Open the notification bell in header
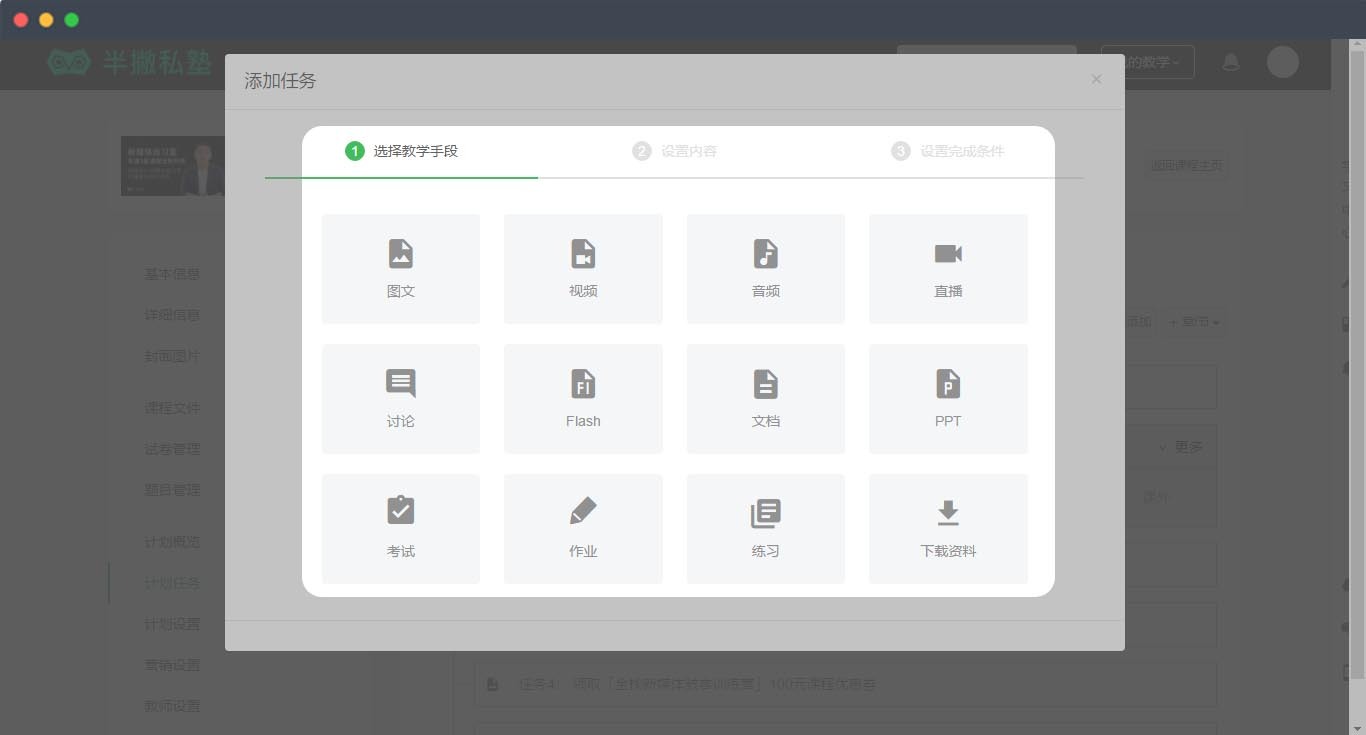This screenshot has width=1366, height=735. pos(1231,62)
